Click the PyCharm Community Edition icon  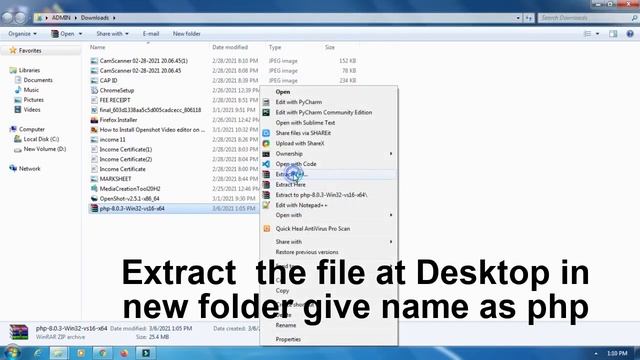coord(266,112)
